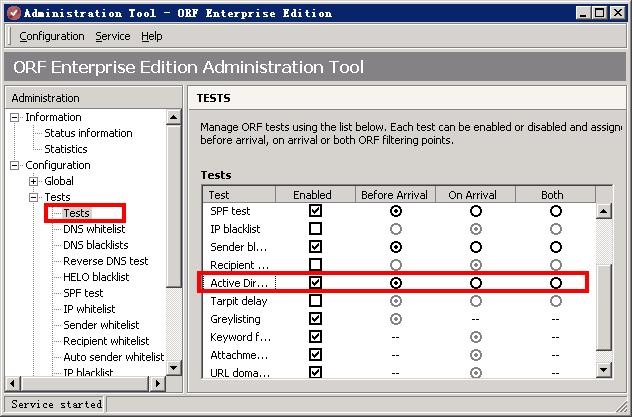Collapse the Tests parent tree node
Screen dimensions: 632x417
pyautogui.click(x=34, y=198)
